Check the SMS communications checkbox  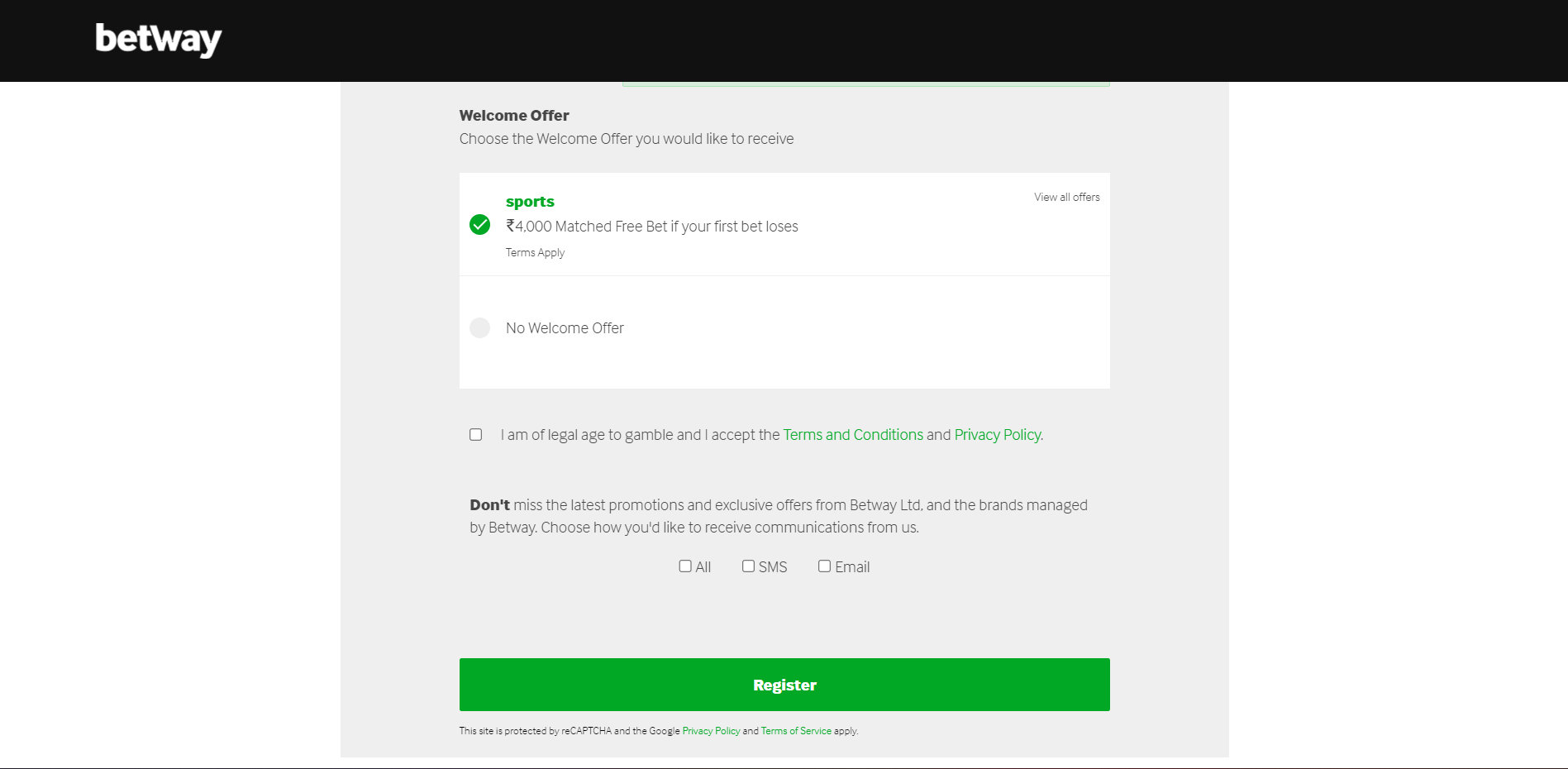748,566
